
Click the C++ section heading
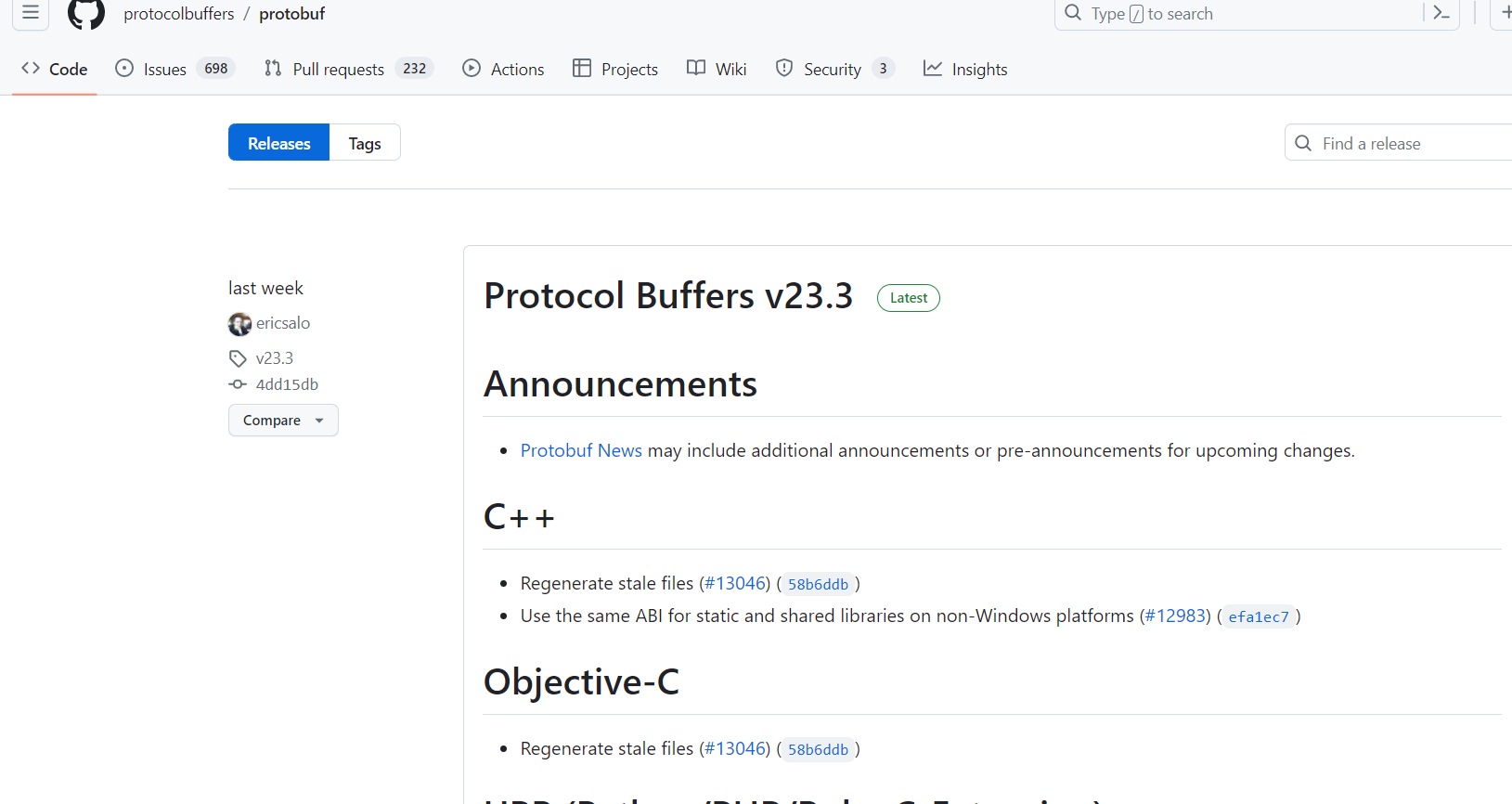[519, 517]
